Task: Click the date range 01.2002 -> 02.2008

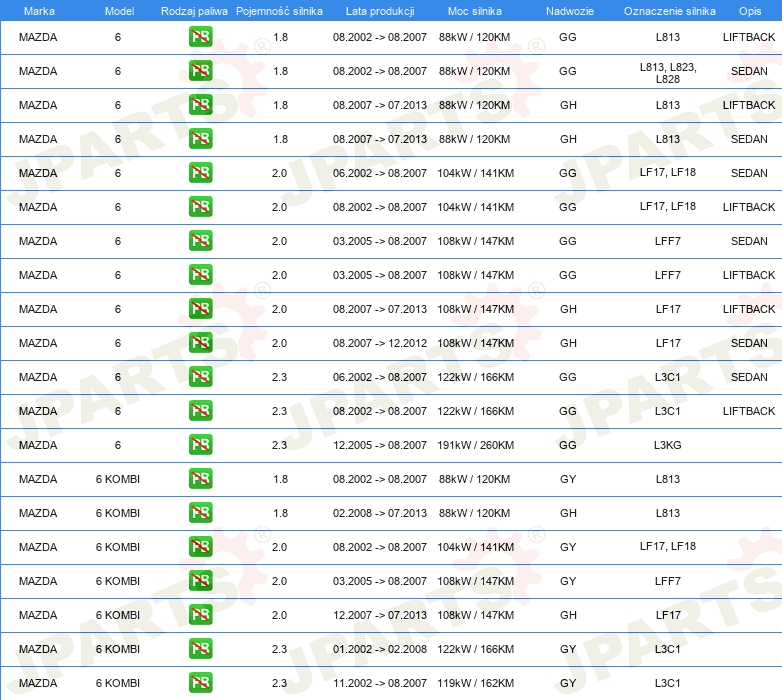Action: (x=380, y=649)
